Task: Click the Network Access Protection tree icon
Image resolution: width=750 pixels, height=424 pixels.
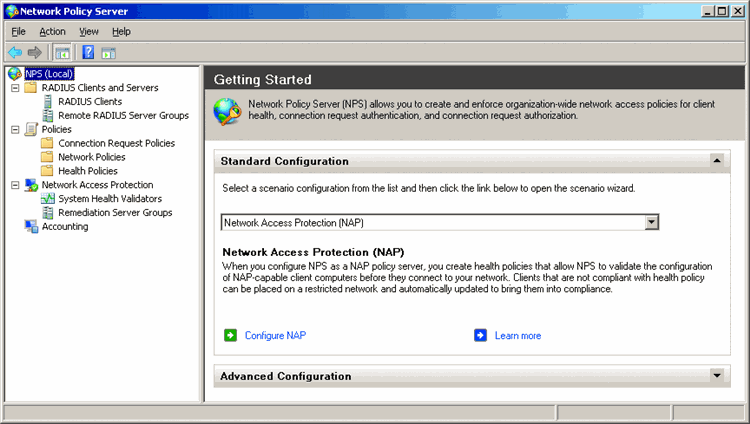Action: point(31,185)
